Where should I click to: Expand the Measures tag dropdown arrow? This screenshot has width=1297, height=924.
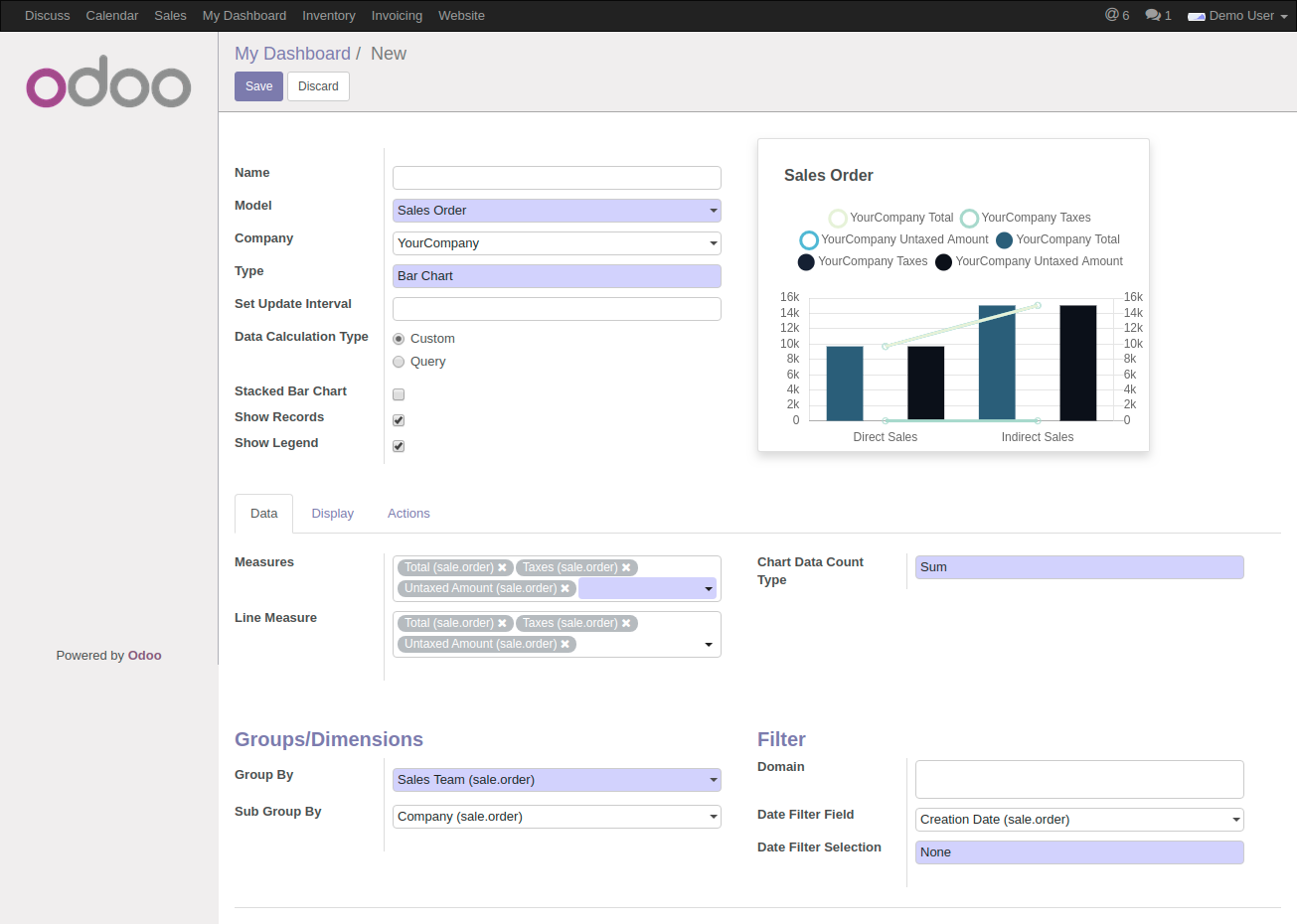pyautogui.click(x=709, y=589)
